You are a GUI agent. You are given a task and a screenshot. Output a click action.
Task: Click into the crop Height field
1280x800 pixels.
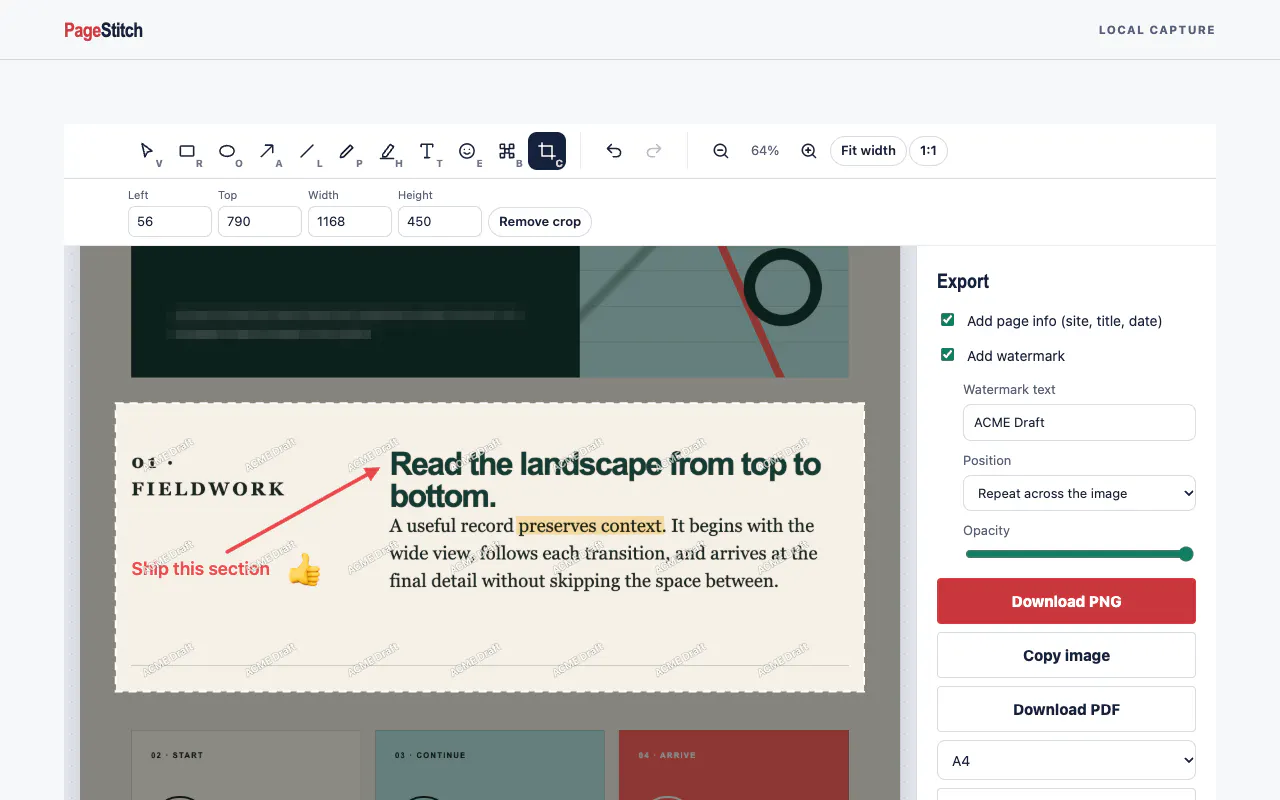440,222
